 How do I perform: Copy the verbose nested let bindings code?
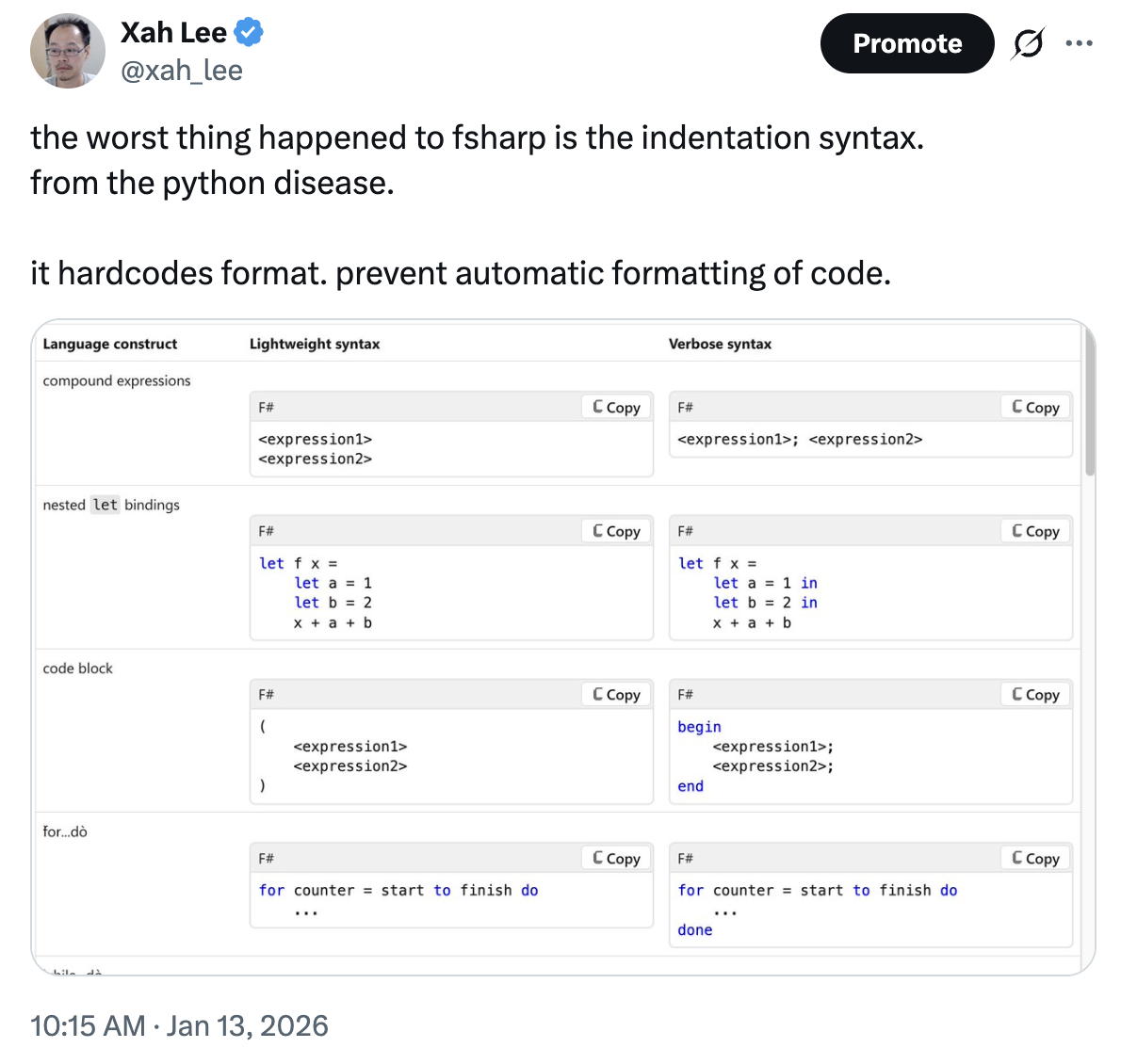click(1034, 530)
